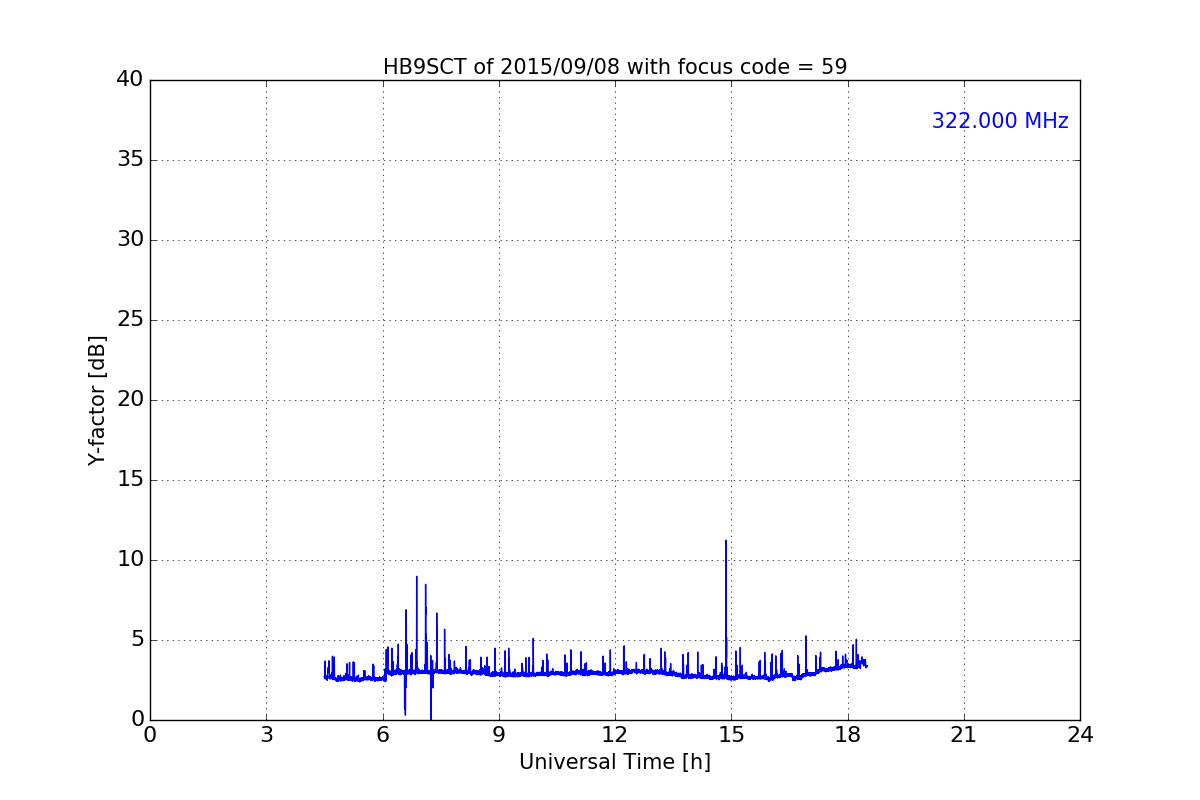Select the '30' tick on Y-factor axis
1200x800 pixels.
point(130,240)
